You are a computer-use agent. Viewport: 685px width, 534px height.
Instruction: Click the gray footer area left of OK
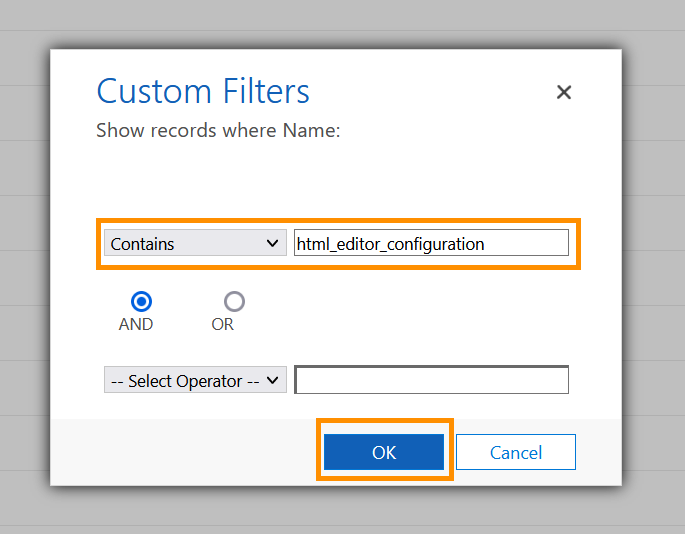pyautogui.click(x=183, y=452)
